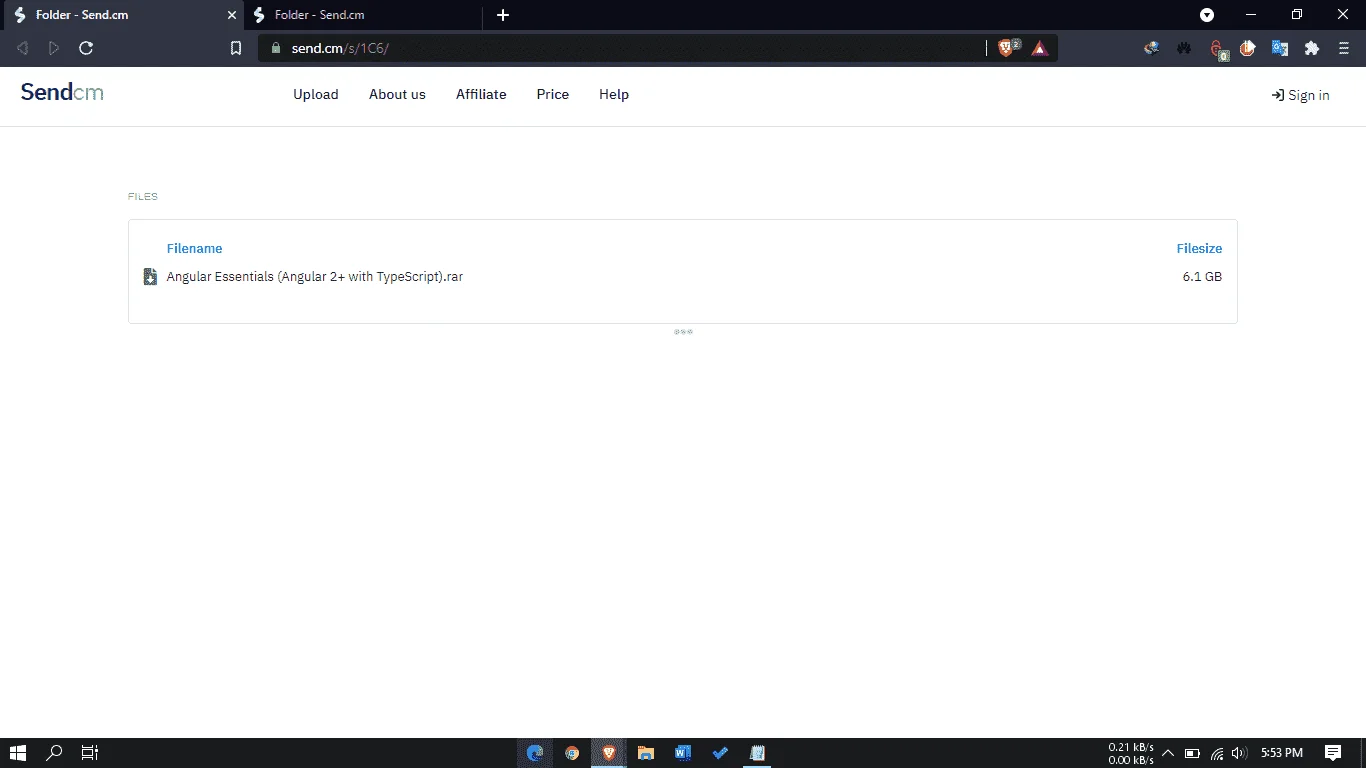The width and height of the screenshot is (1366, 768).
Task: Click the Sign in link
Action: tap(1300, 95)
